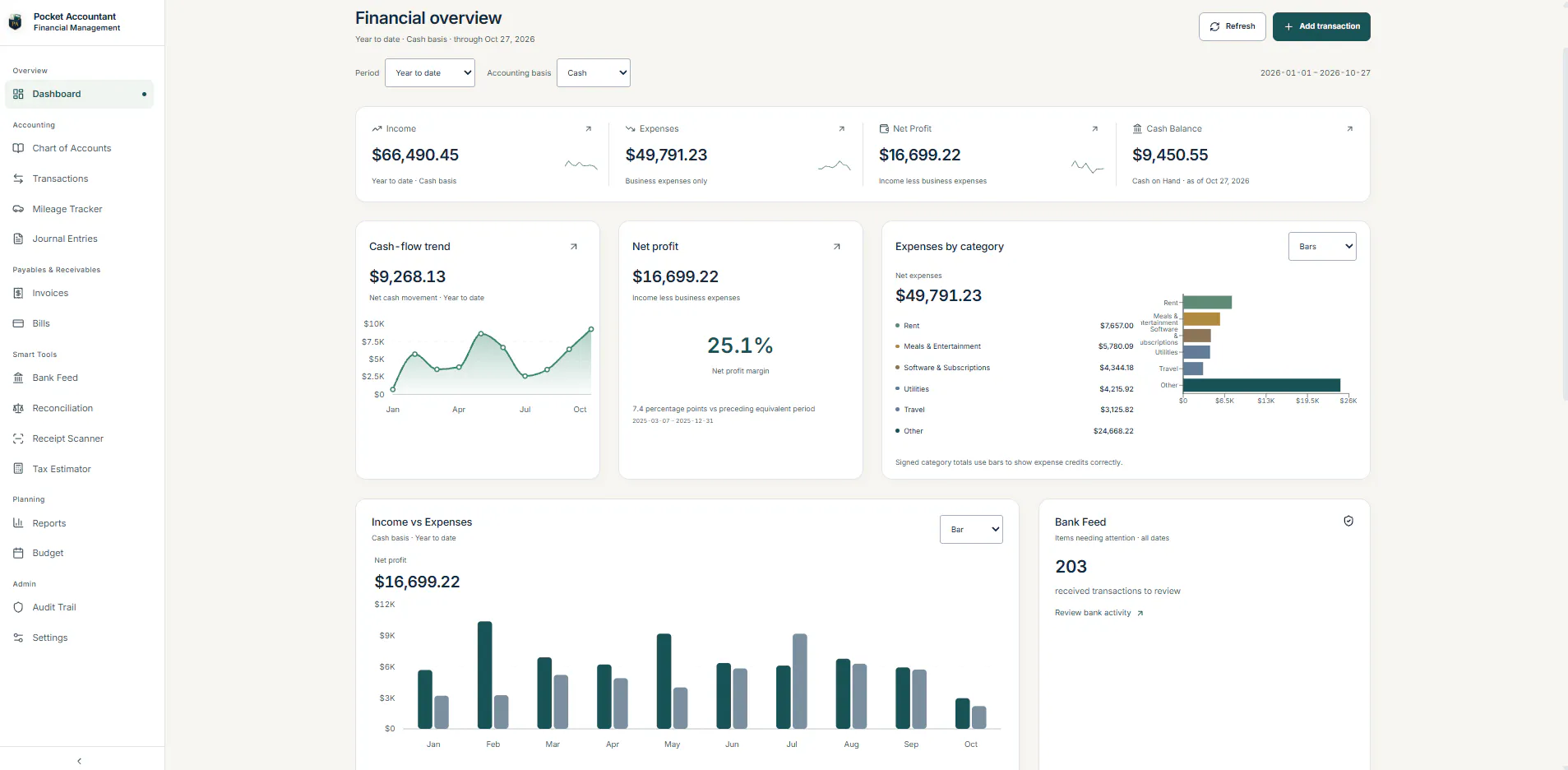Click the Bank Feed building icon
The height and width of the screenshot is (770, 1568).
point(18,378)
